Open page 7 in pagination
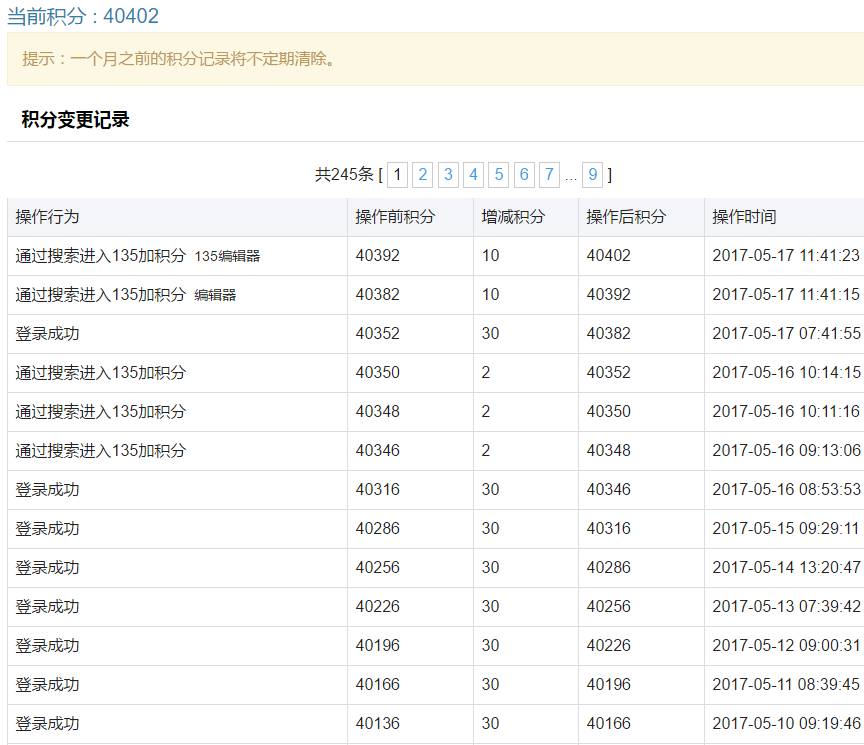The width and height of the screenshot is (864, 745). pyautogui.click(x=549, y=175)
